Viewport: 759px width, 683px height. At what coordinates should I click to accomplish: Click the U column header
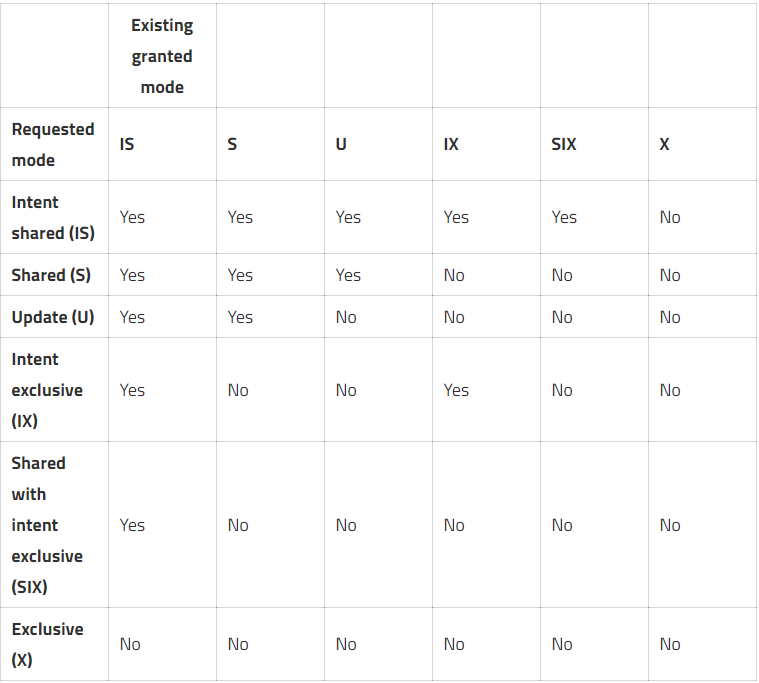tap(341, 144)
